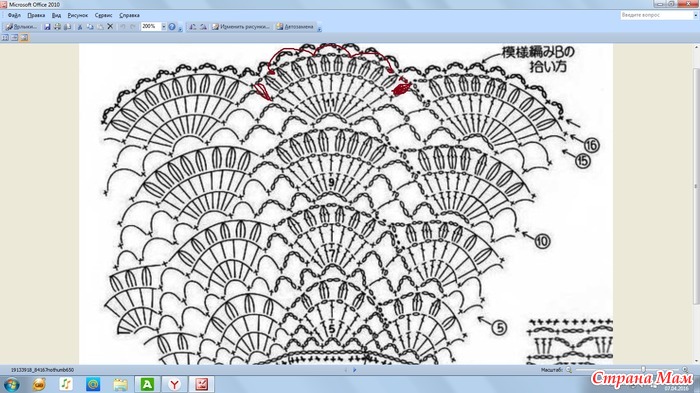This screenshot has height=393, width=700.
Task: Click the Print icon in toolbar
Action: [57, 27]
